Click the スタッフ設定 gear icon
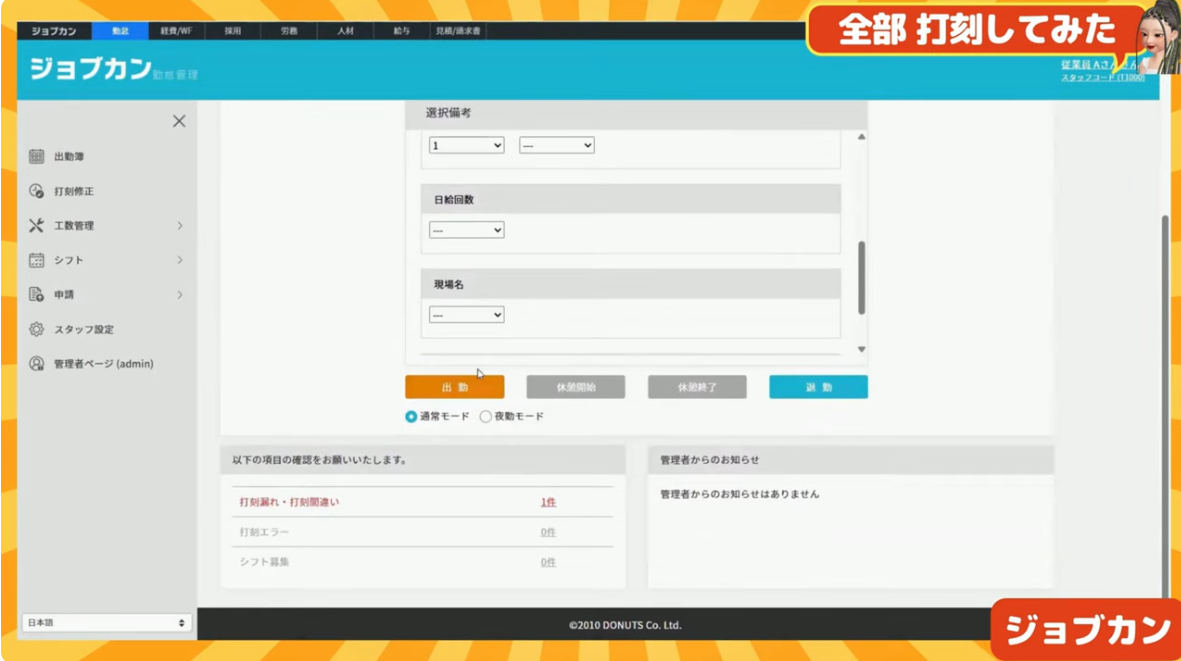The image size is (1181, 661). (x=36, y=329)
